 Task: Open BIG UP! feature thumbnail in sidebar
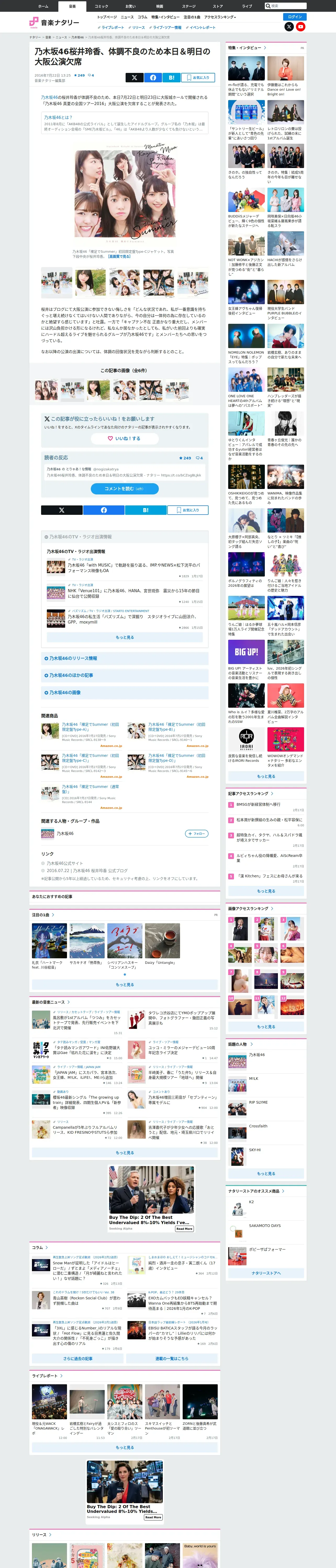[246, 652]
